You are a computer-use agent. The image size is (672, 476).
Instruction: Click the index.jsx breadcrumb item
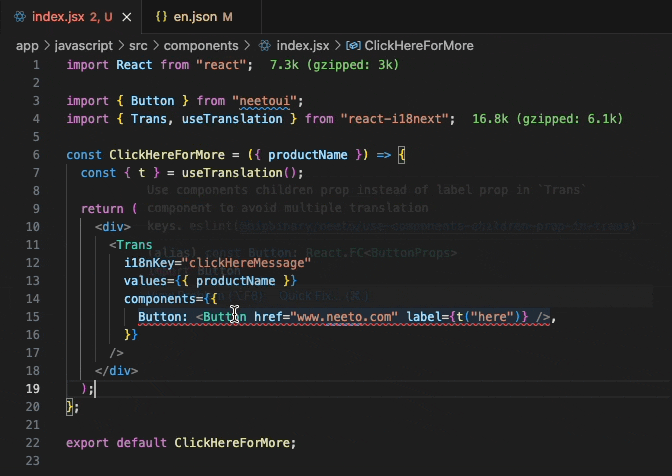coord(300,45)
